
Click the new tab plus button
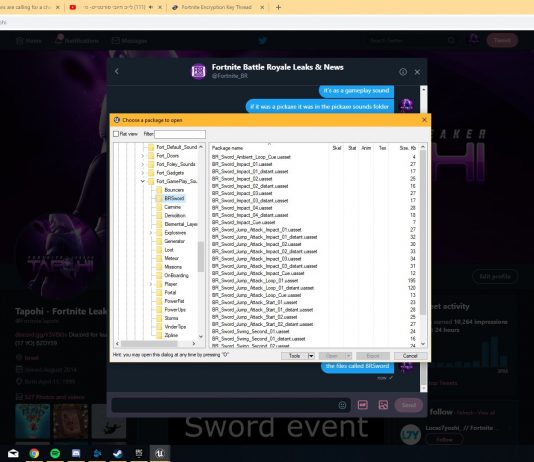pyautogui.click(x=278, y=7)
